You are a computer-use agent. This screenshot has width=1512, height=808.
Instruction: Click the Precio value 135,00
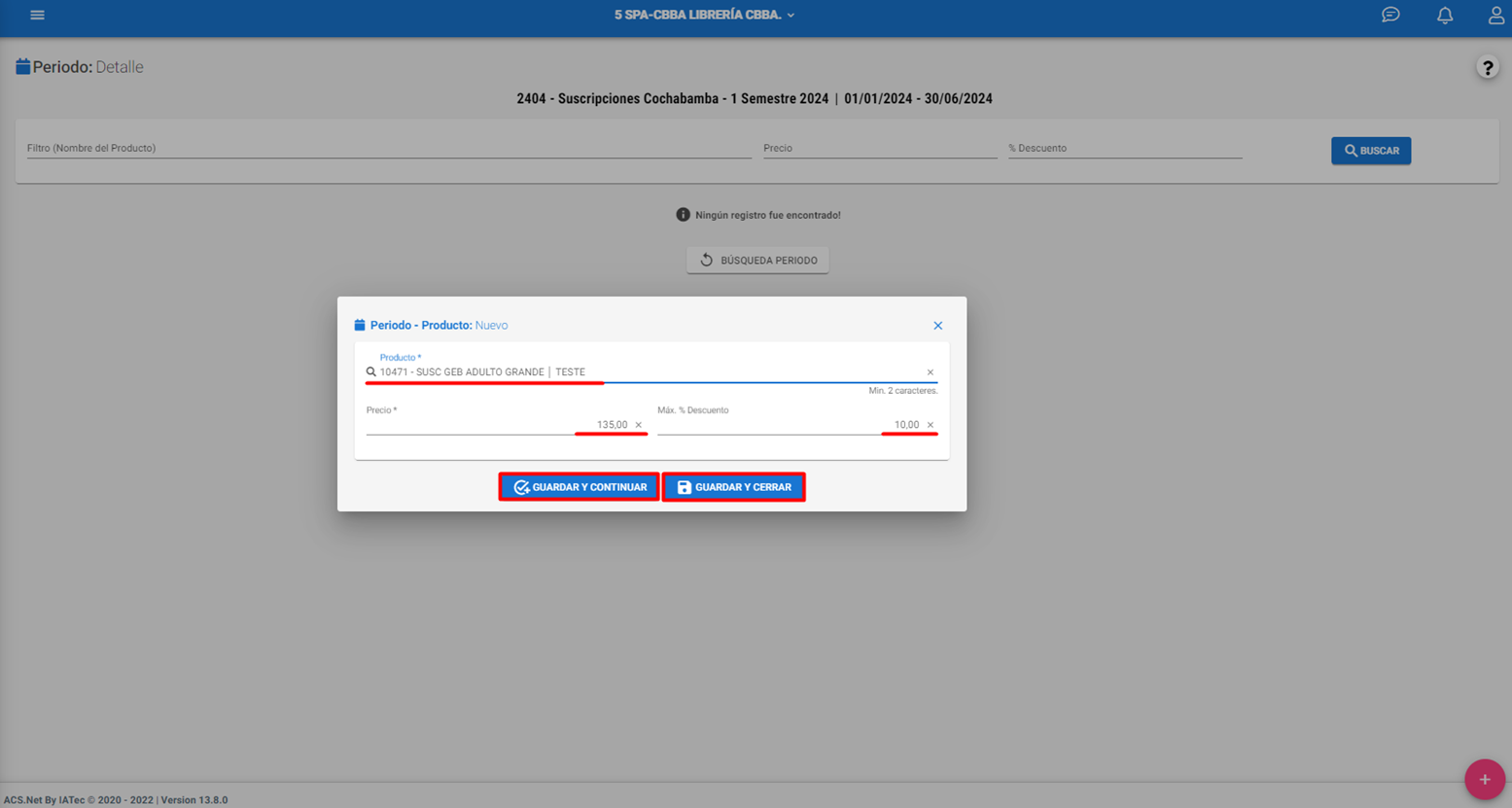coord(612,425)
